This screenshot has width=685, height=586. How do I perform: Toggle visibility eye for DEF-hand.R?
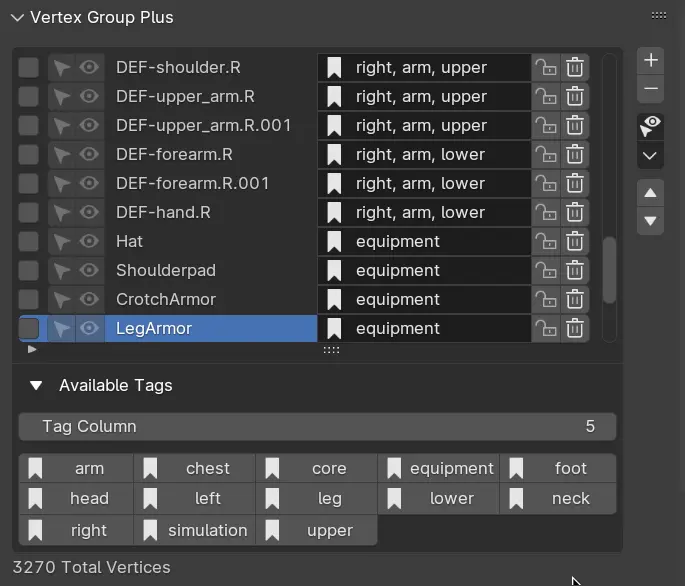(x=90, y=213)
